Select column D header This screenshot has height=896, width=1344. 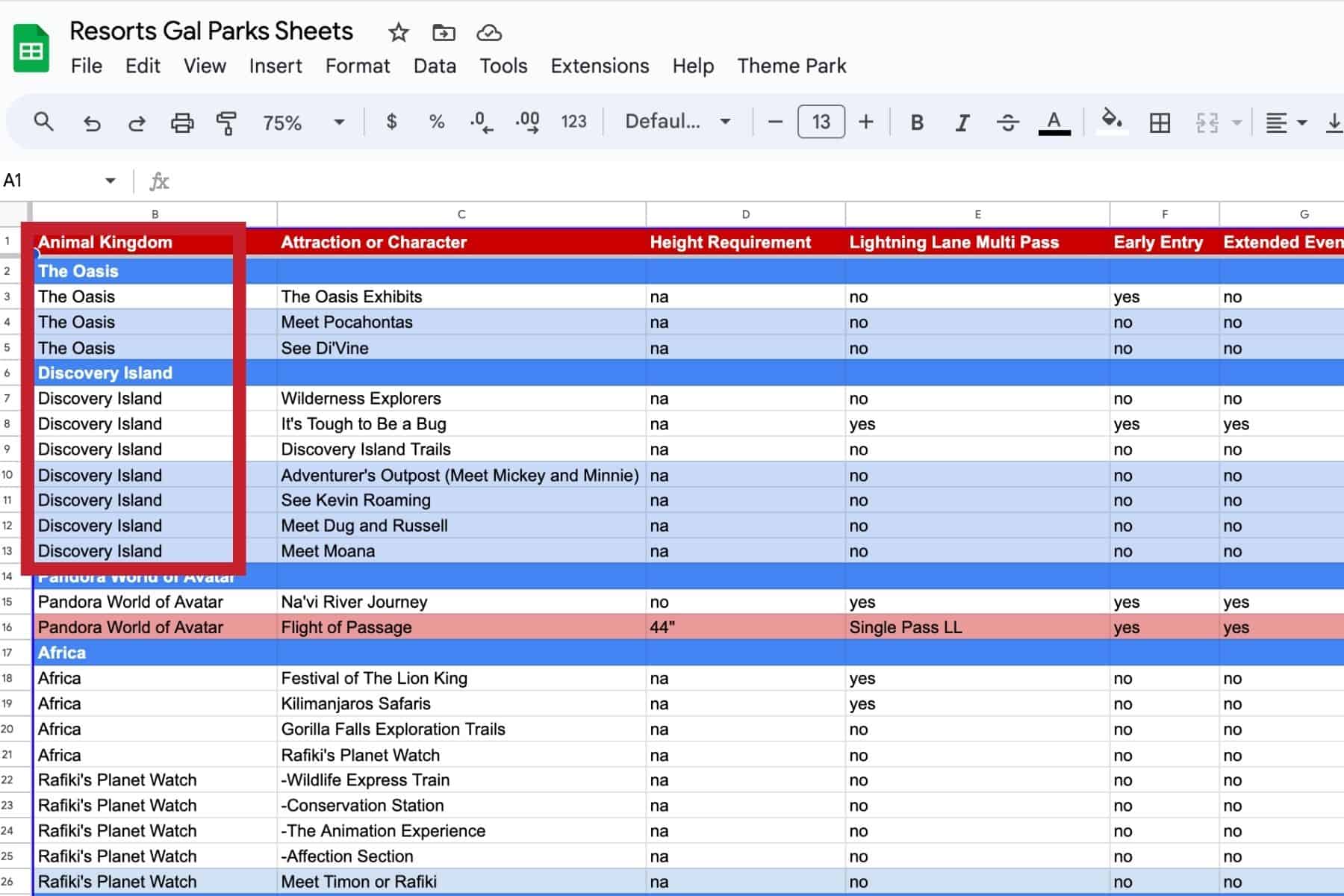pyautogui.click(x=746, y=214)
